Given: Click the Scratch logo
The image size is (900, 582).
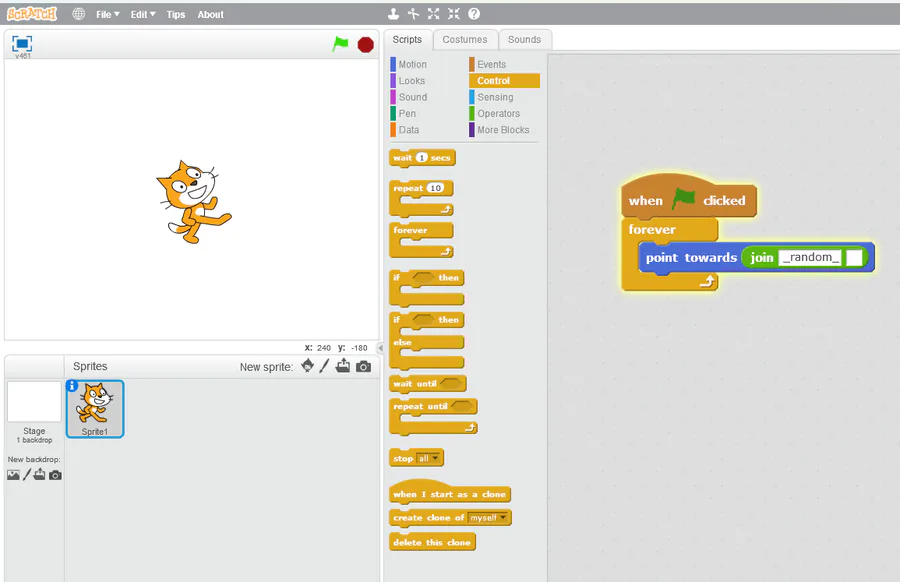Looking at the screenshot, I should [x=32, y=14].
